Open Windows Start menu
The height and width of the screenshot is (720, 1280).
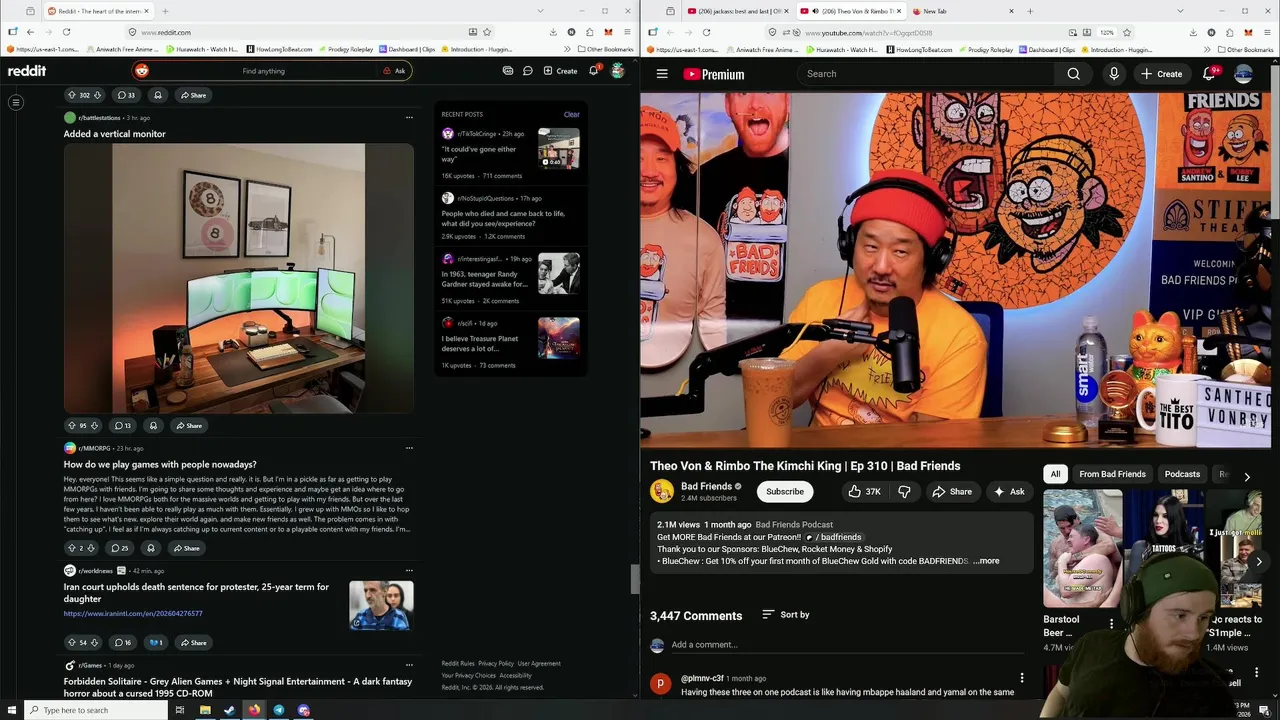pyautogui.click(x=12, y=710)
